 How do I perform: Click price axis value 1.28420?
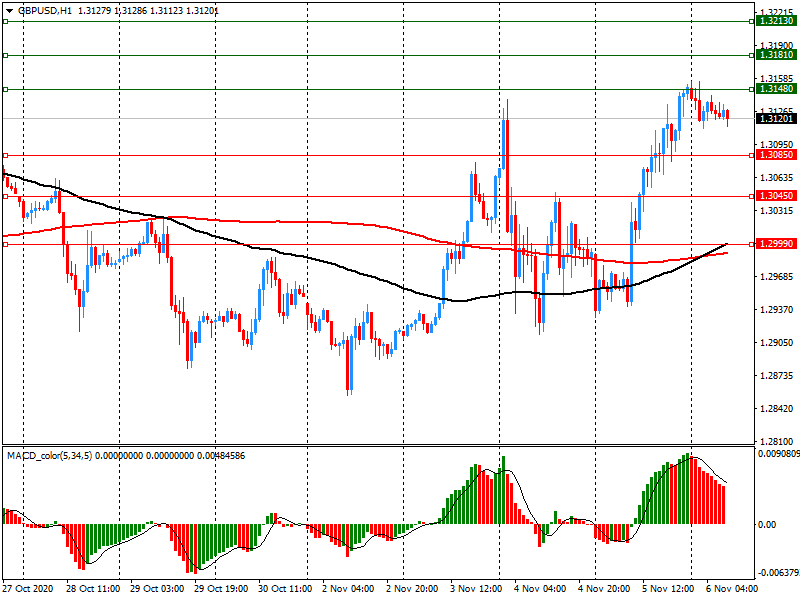point(777,408)
